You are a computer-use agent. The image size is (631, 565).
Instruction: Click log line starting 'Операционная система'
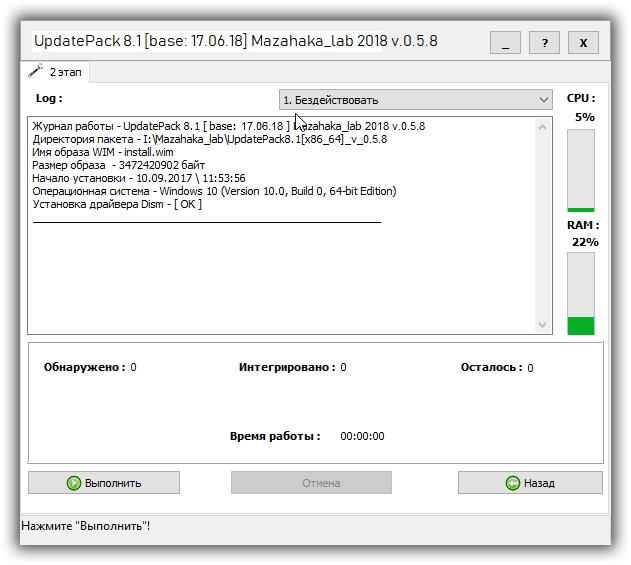(214, 191)
